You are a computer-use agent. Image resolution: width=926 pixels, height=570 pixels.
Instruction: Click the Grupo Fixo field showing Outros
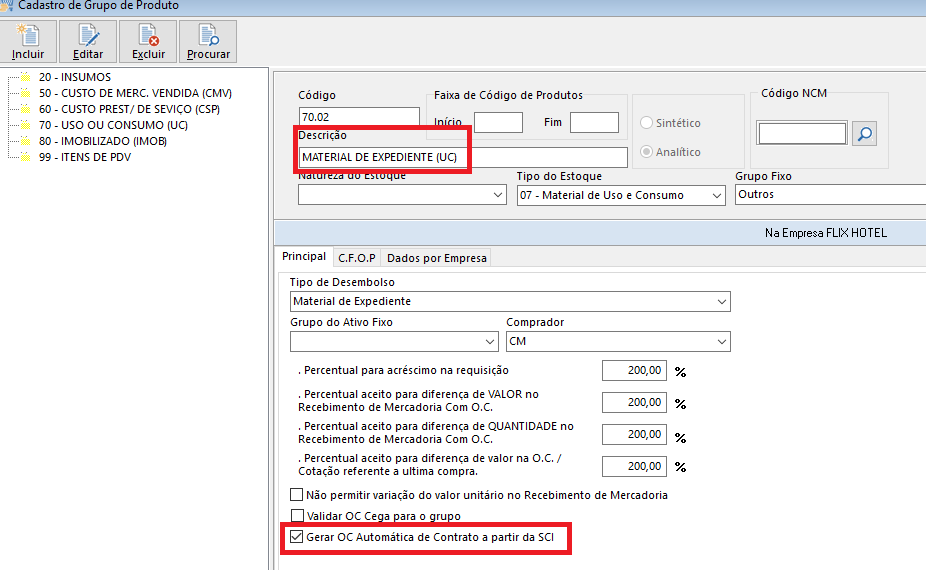coord(830,194)
